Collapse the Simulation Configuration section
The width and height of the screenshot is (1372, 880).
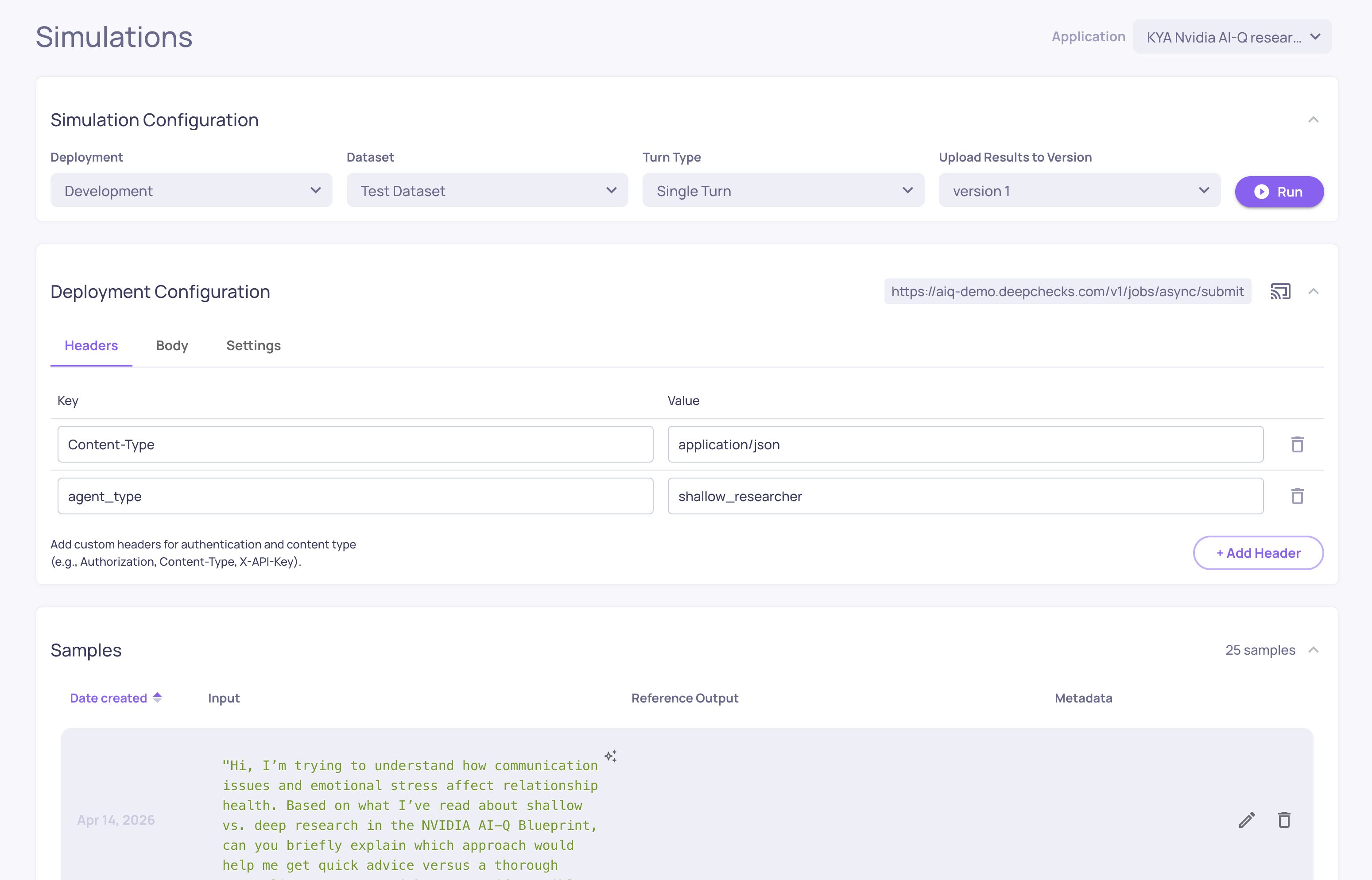tap(1313, 120)
